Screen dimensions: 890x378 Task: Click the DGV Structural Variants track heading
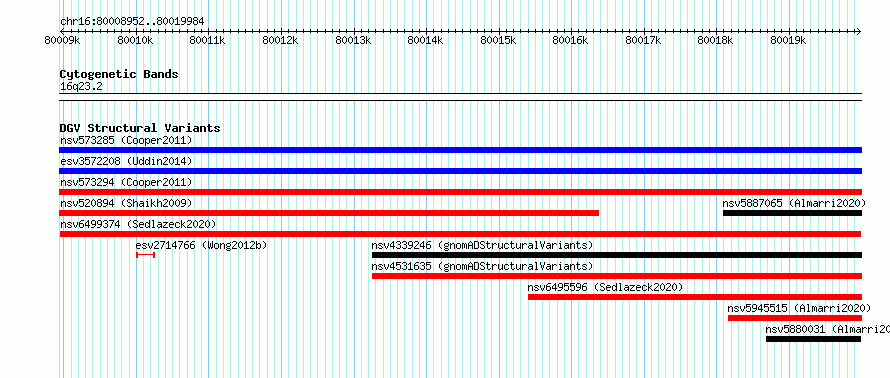[140, 128]
